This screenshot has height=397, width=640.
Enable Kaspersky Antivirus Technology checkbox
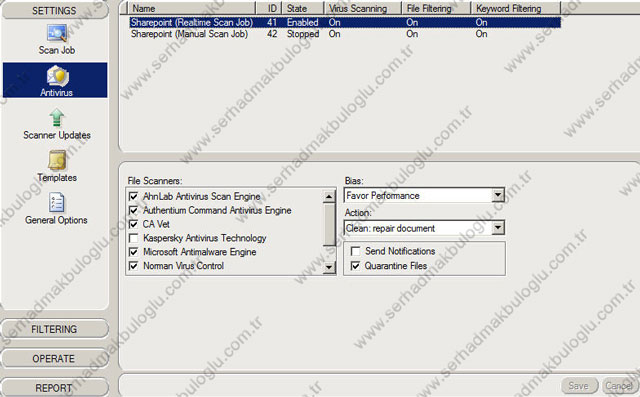pos(133,238)
